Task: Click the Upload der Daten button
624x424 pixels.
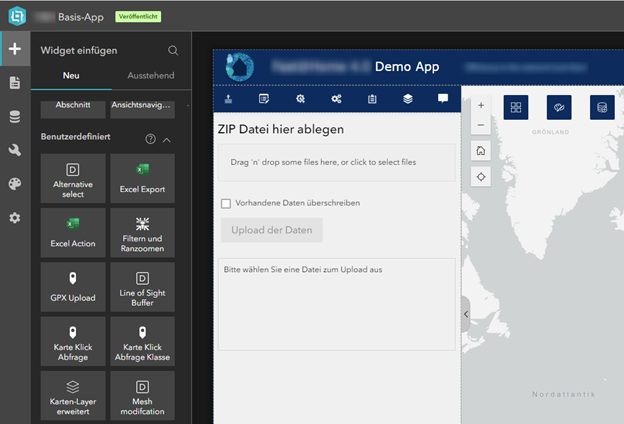Action: pos(272,230)
